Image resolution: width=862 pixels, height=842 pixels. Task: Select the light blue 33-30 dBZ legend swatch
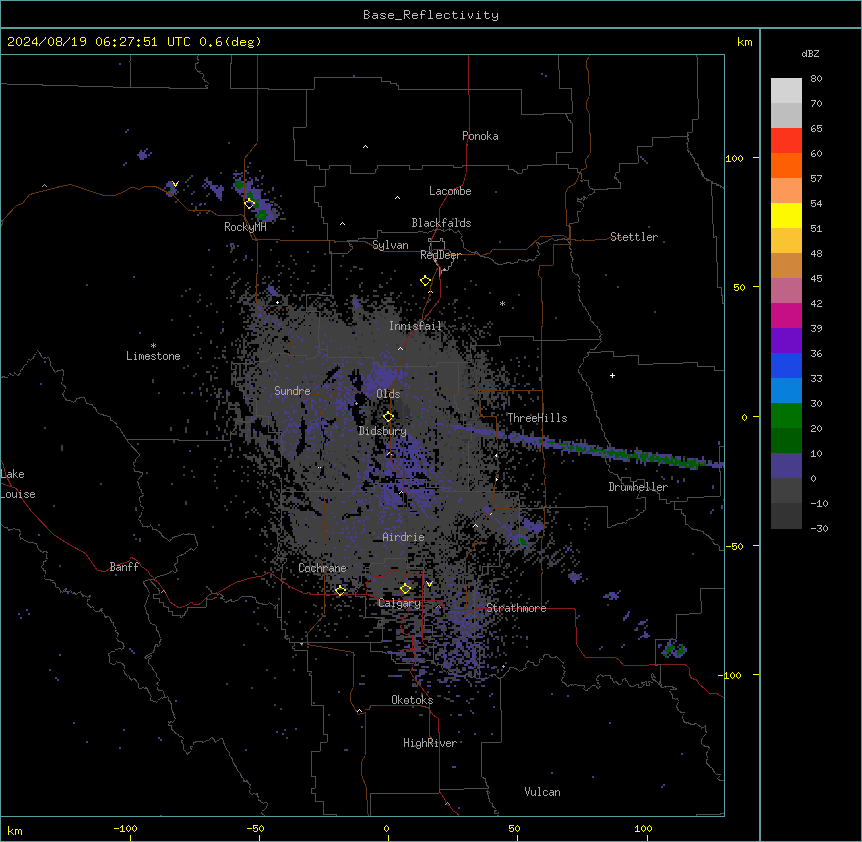click(786, 391)
